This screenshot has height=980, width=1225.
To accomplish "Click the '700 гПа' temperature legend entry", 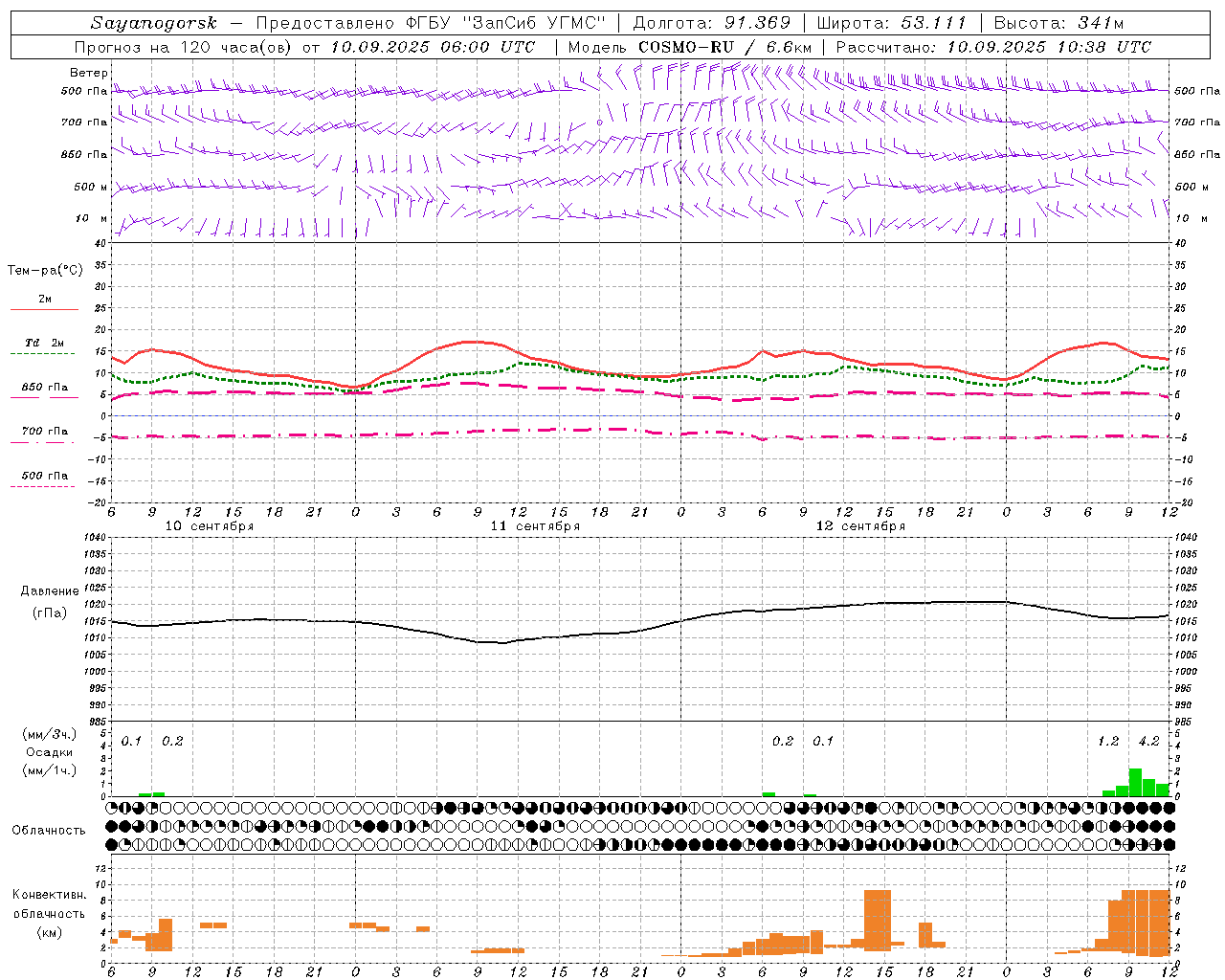I will click(x=45, y=432).
